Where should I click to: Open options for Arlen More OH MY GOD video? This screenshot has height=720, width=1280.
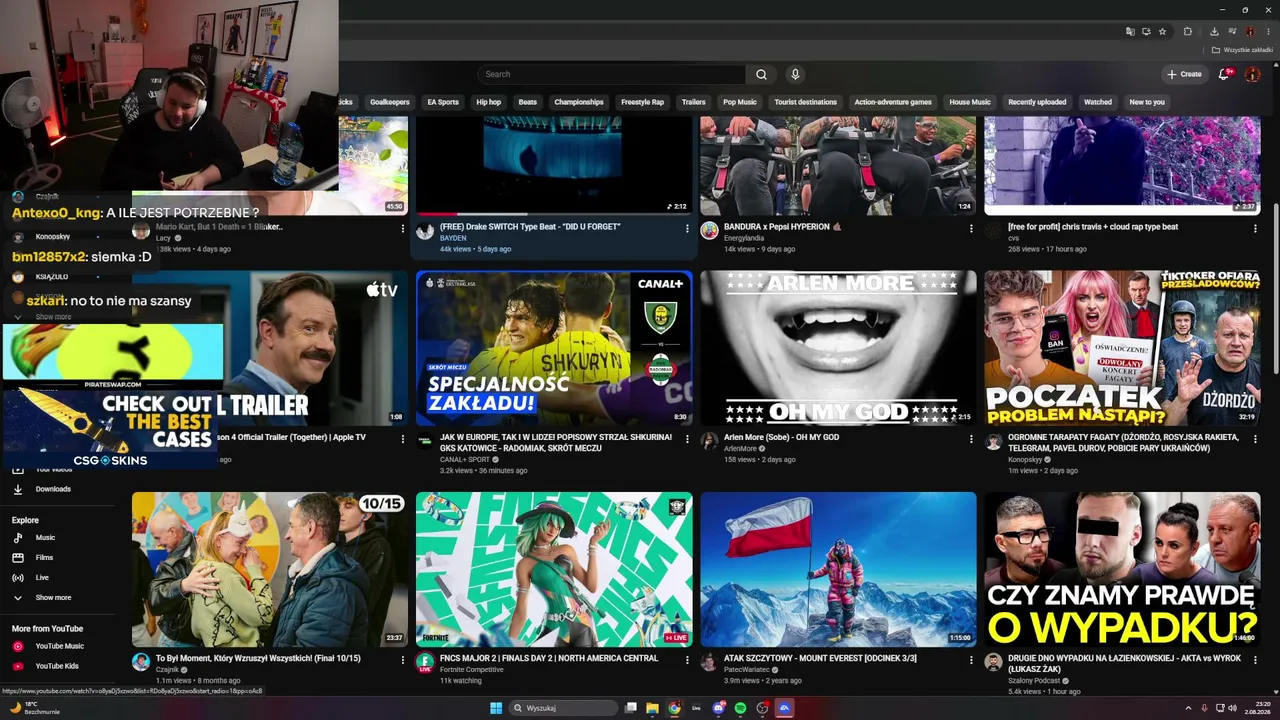[971, 439]
